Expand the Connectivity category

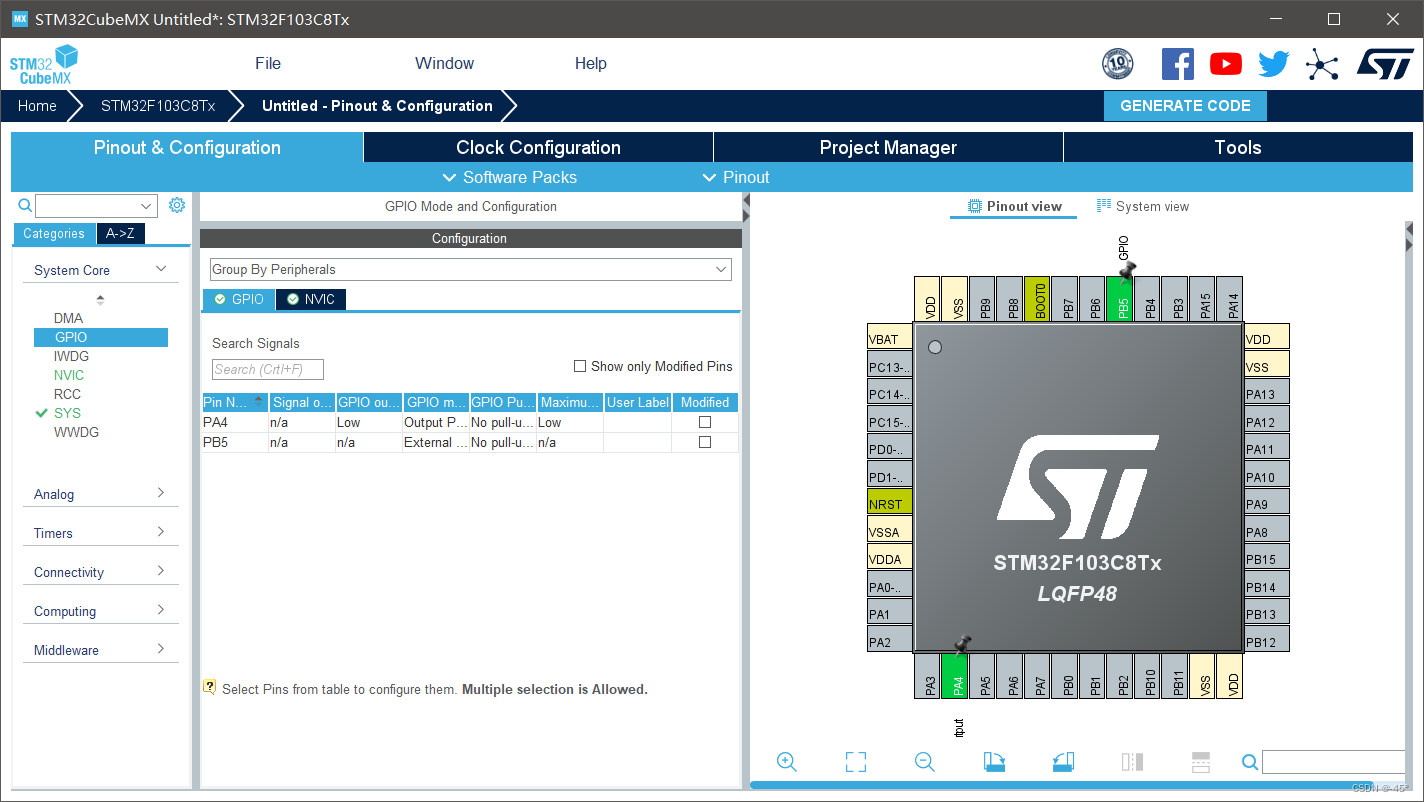pyautogui.click(x=100, y=571)
